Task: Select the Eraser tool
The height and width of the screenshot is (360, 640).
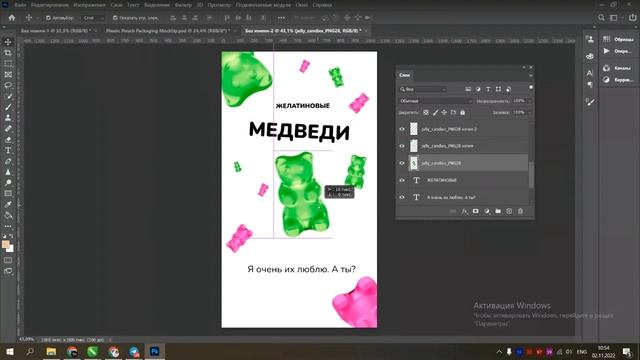Action: (8, 140)
